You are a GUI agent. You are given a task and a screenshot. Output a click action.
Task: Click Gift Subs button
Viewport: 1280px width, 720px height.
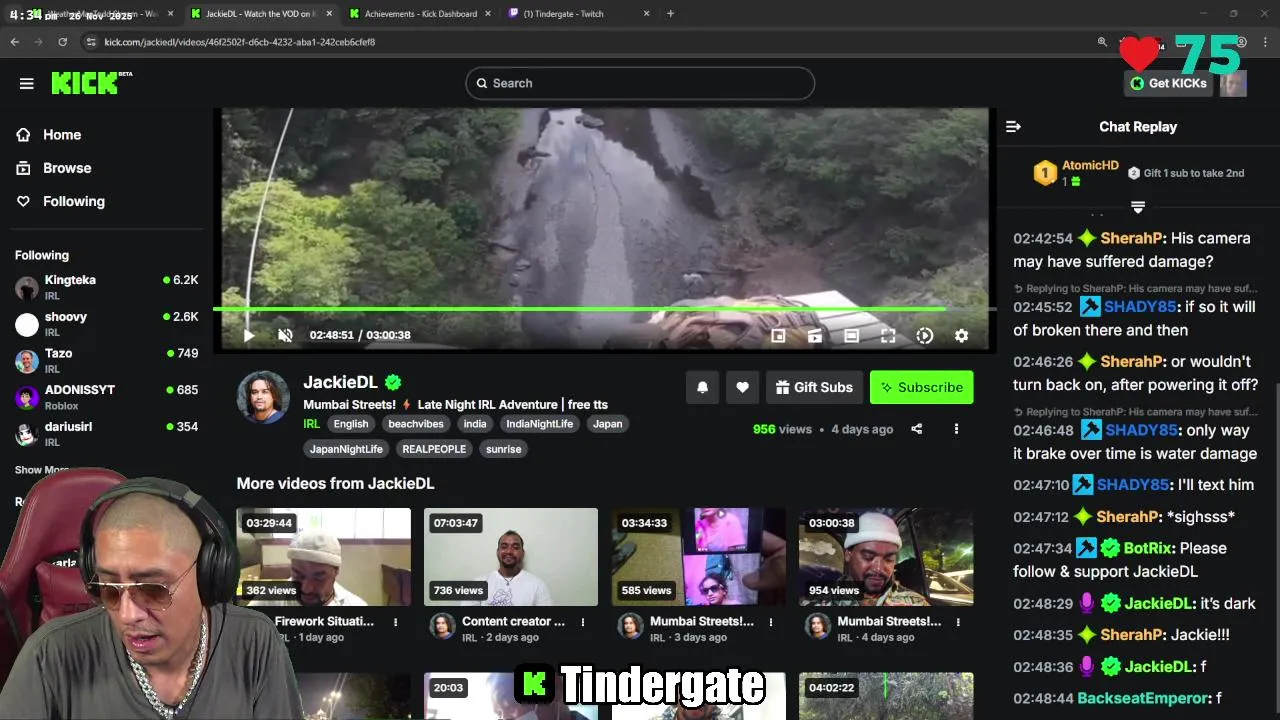(x=814, y=387)
